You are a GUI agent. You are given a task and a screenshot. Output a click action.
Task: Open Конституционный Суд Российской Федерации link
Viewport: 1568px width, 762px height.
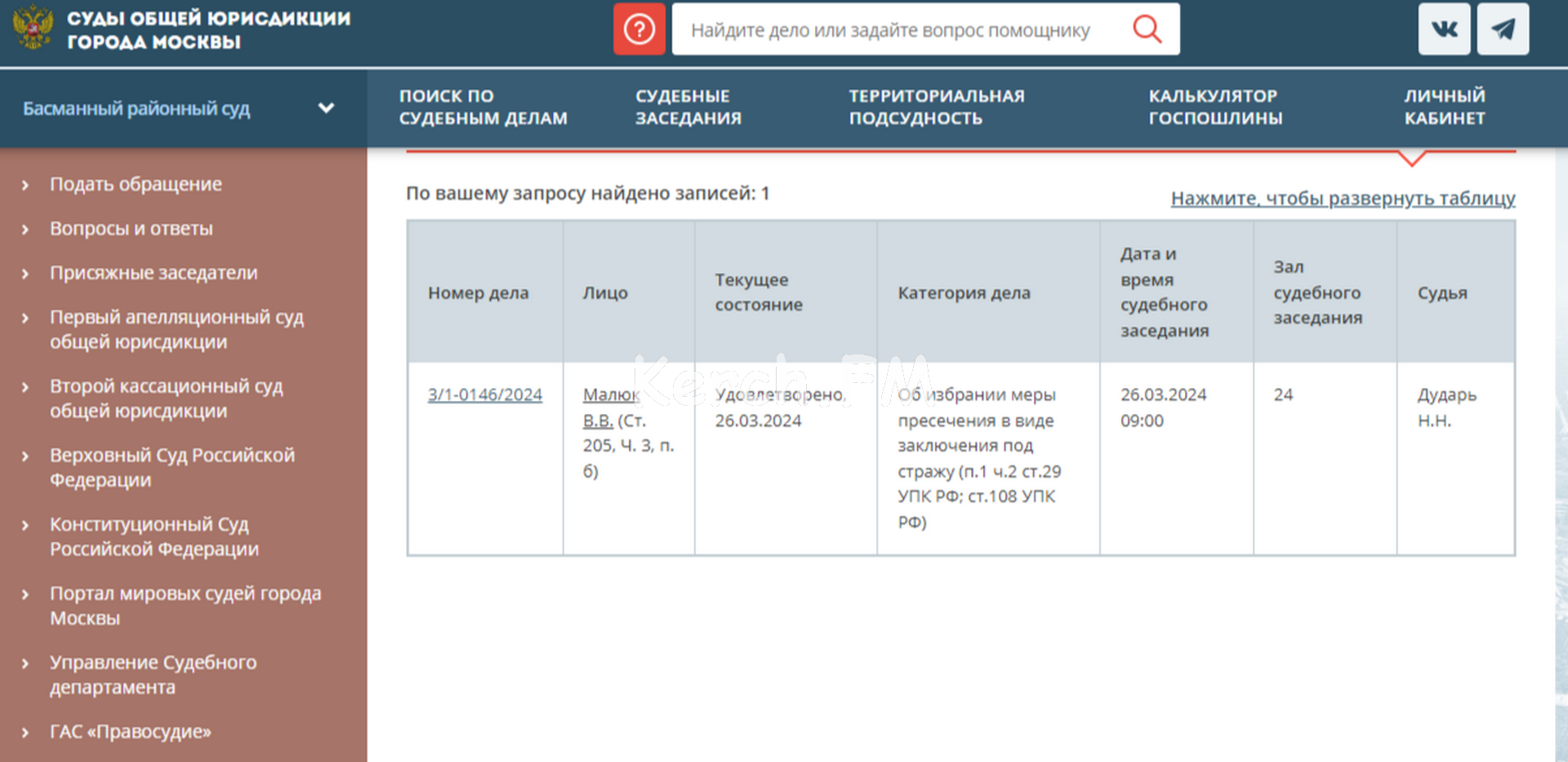point(154,537)
